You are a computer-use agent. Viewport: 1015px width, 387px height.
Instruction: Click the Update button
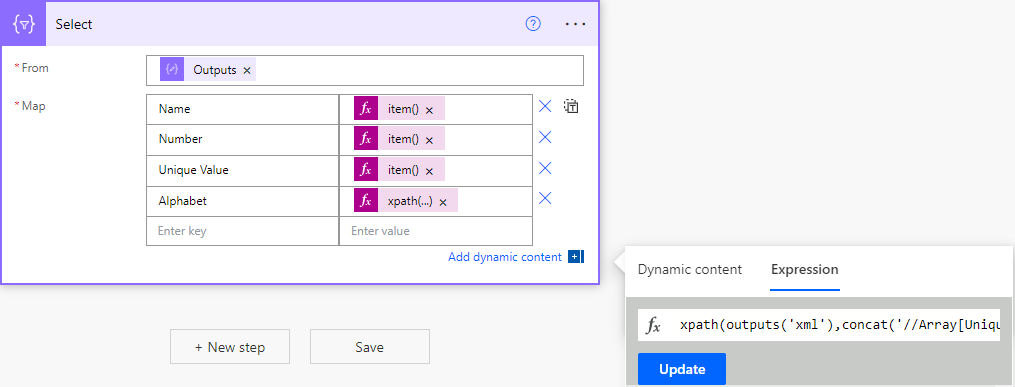(x=682, y=369)
